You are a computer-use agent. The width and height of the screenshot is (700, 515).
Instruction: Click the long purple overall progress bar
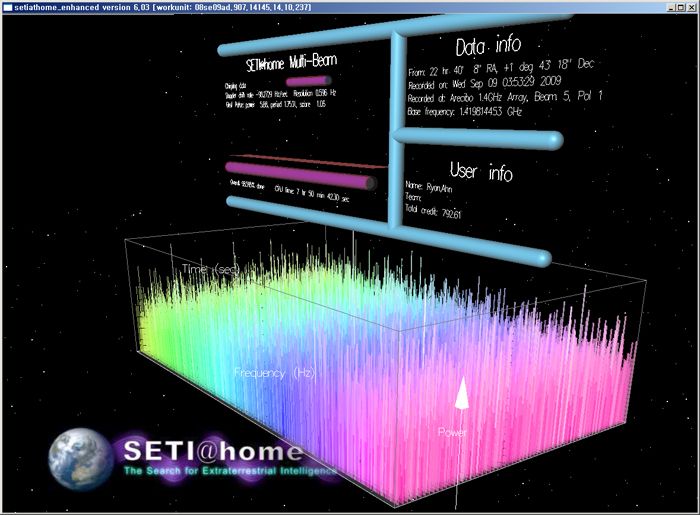[300, 175]
